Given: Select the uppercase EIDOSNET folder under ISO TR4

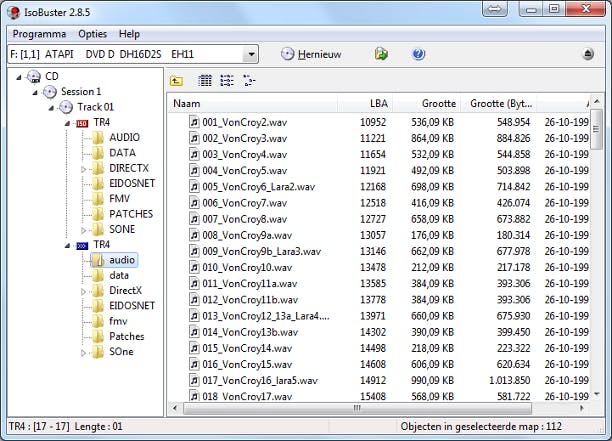Looking at the screenshot, I should [x=132, y=183].
